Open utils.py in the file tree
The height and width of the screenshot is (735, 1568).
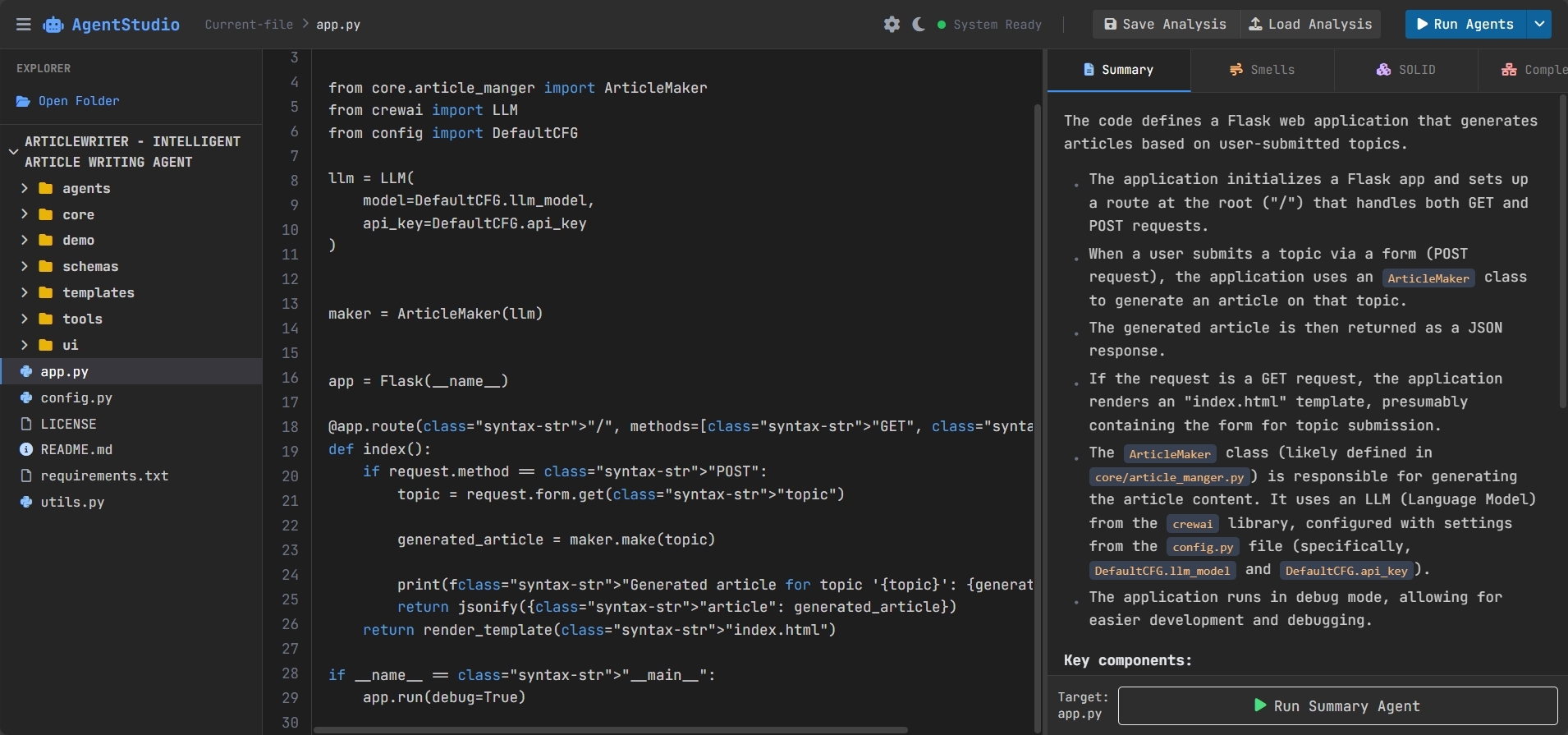coord(131,502)
